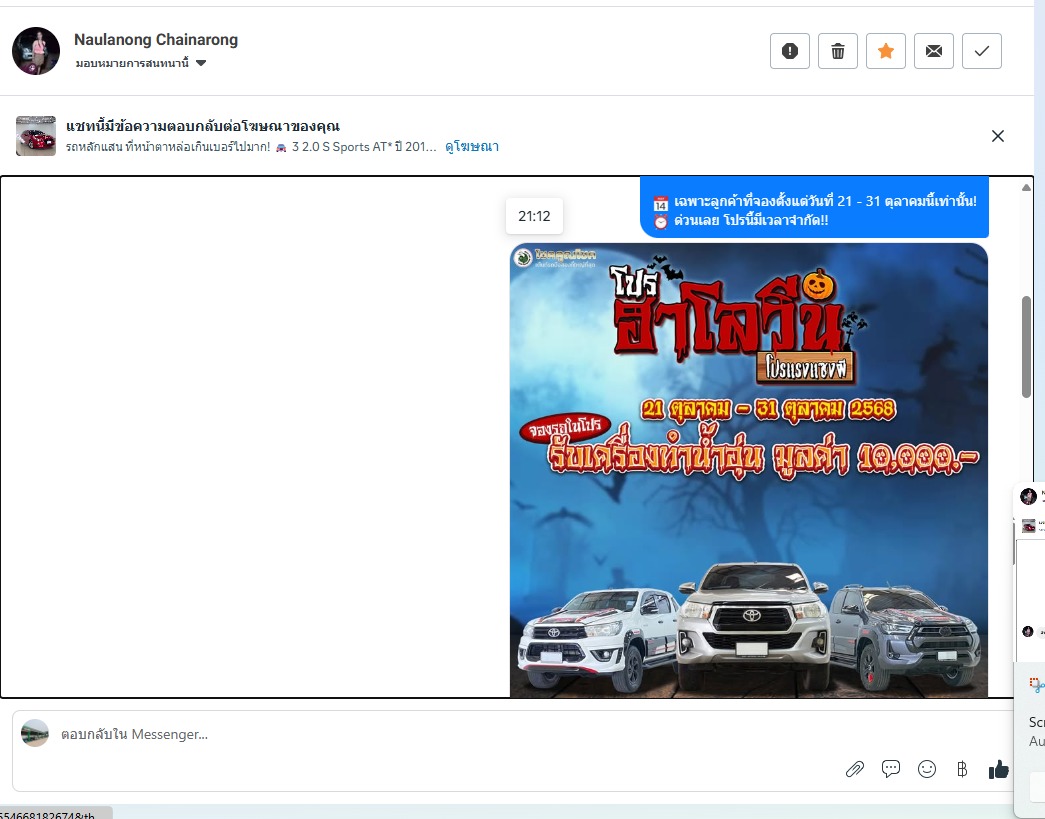Screen dimensions: 1045x819
Task: Open the emoji picker
Action: [x=927, y=769]
